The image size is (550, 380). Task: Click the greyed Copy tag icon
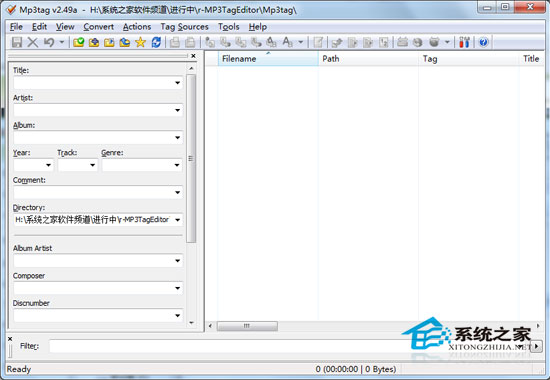(x=175, y=42)
